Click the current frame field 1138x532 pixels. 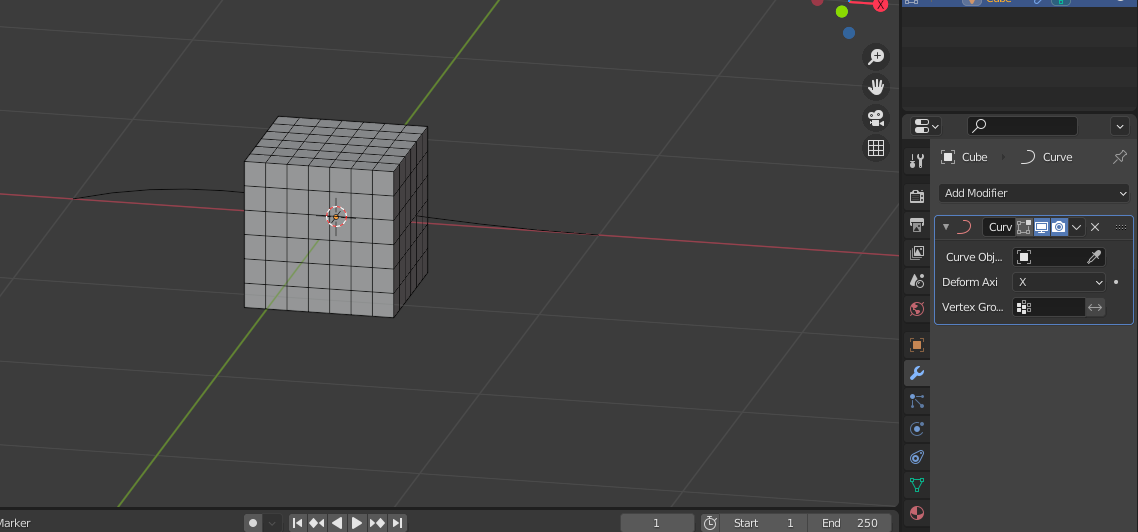pyautogui.click(x=657, y=523)
